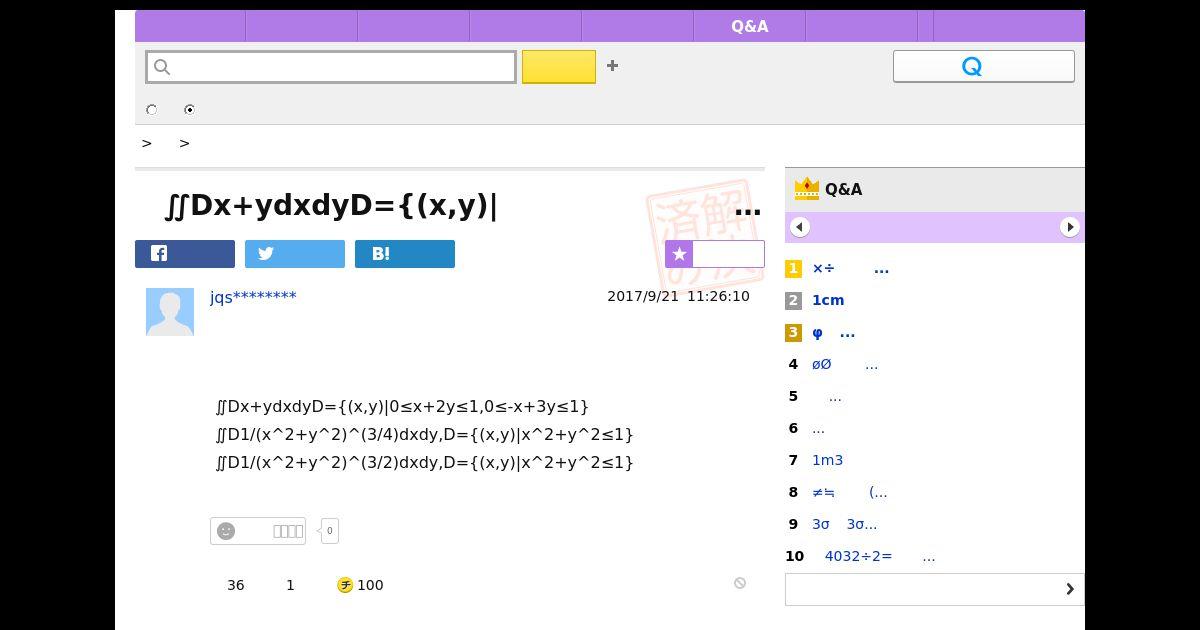Open the Q&A tab in the purple navigation bar
The image size is (1200, 630).
(749, 26)
